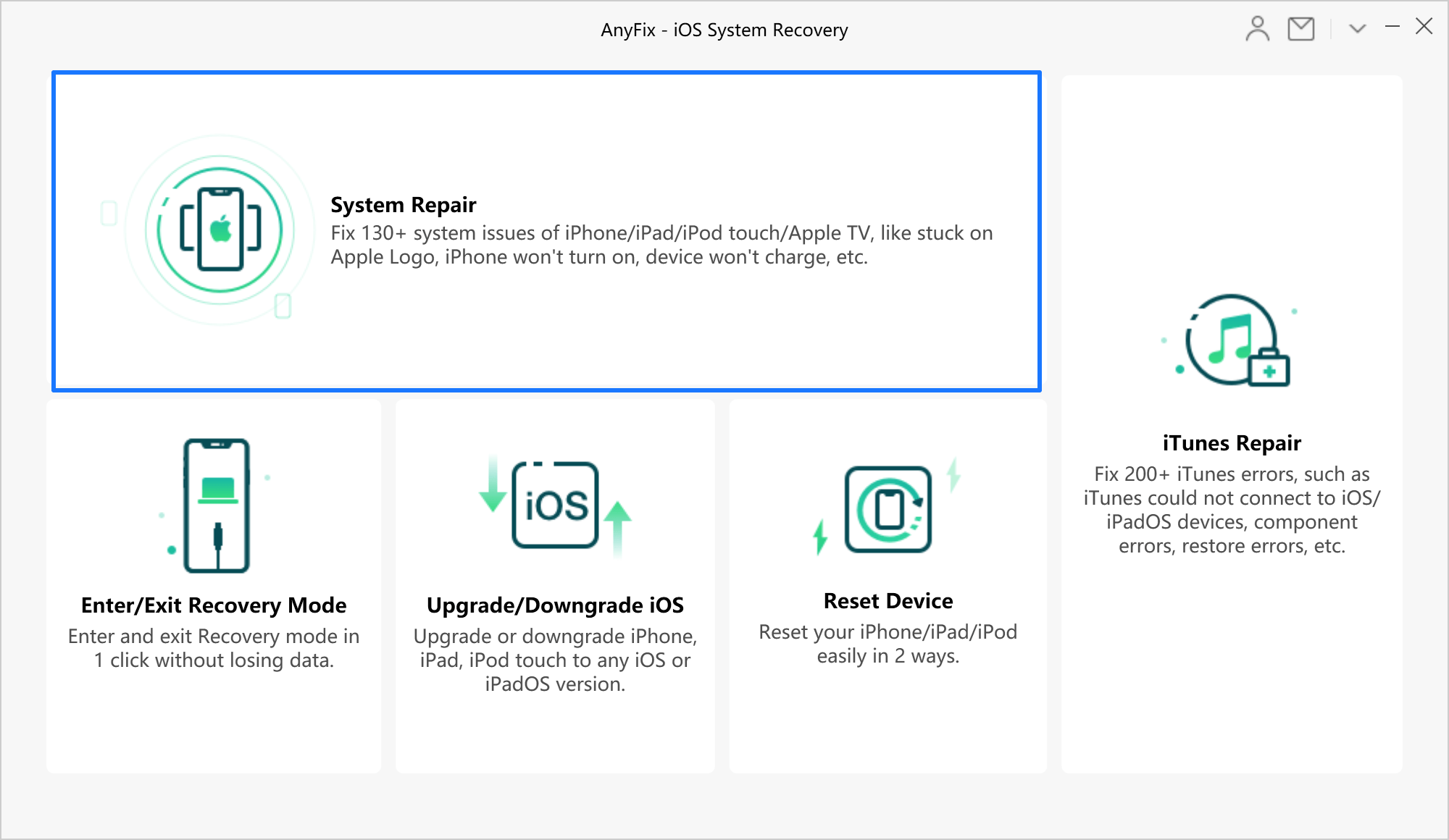Click the iTunes Repair music note icon
1449x840 pixels.
[x=1233, y=340]
